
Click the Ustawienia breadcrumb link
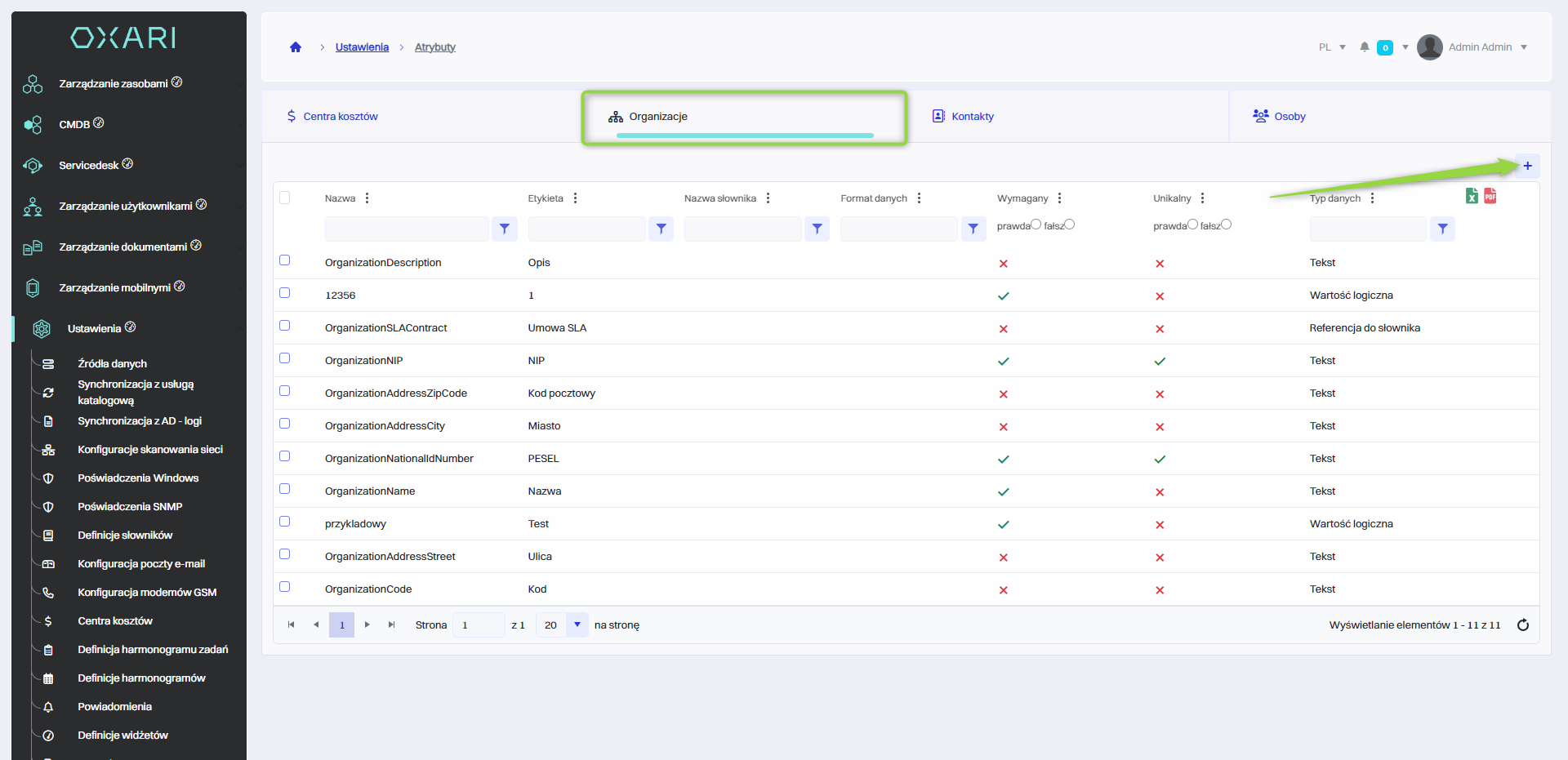(x=362, y=47)
